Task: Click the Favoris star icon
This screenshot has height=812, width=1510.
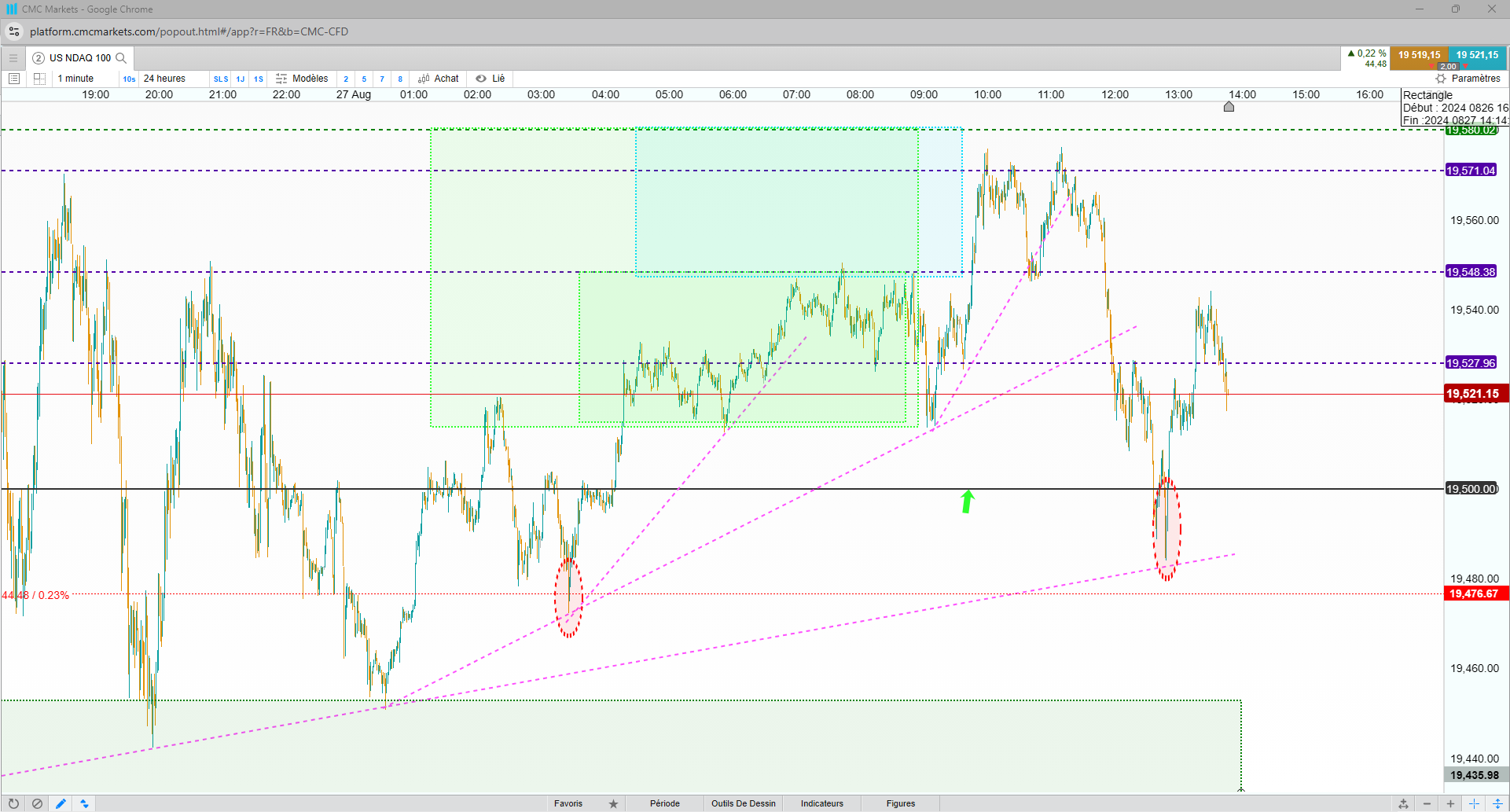Action: tap(613, 803)
